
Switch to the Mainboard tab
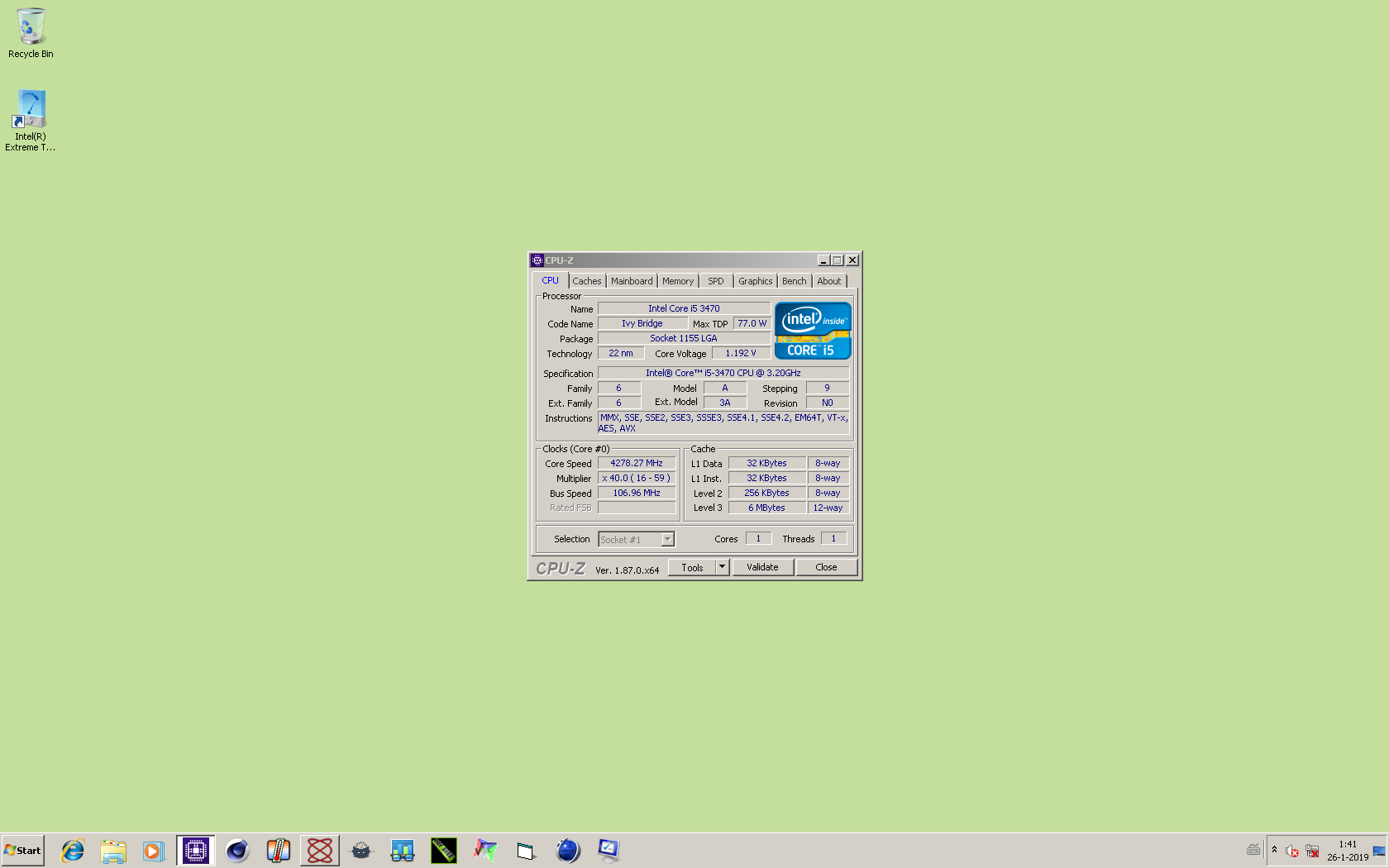[632, 281]
